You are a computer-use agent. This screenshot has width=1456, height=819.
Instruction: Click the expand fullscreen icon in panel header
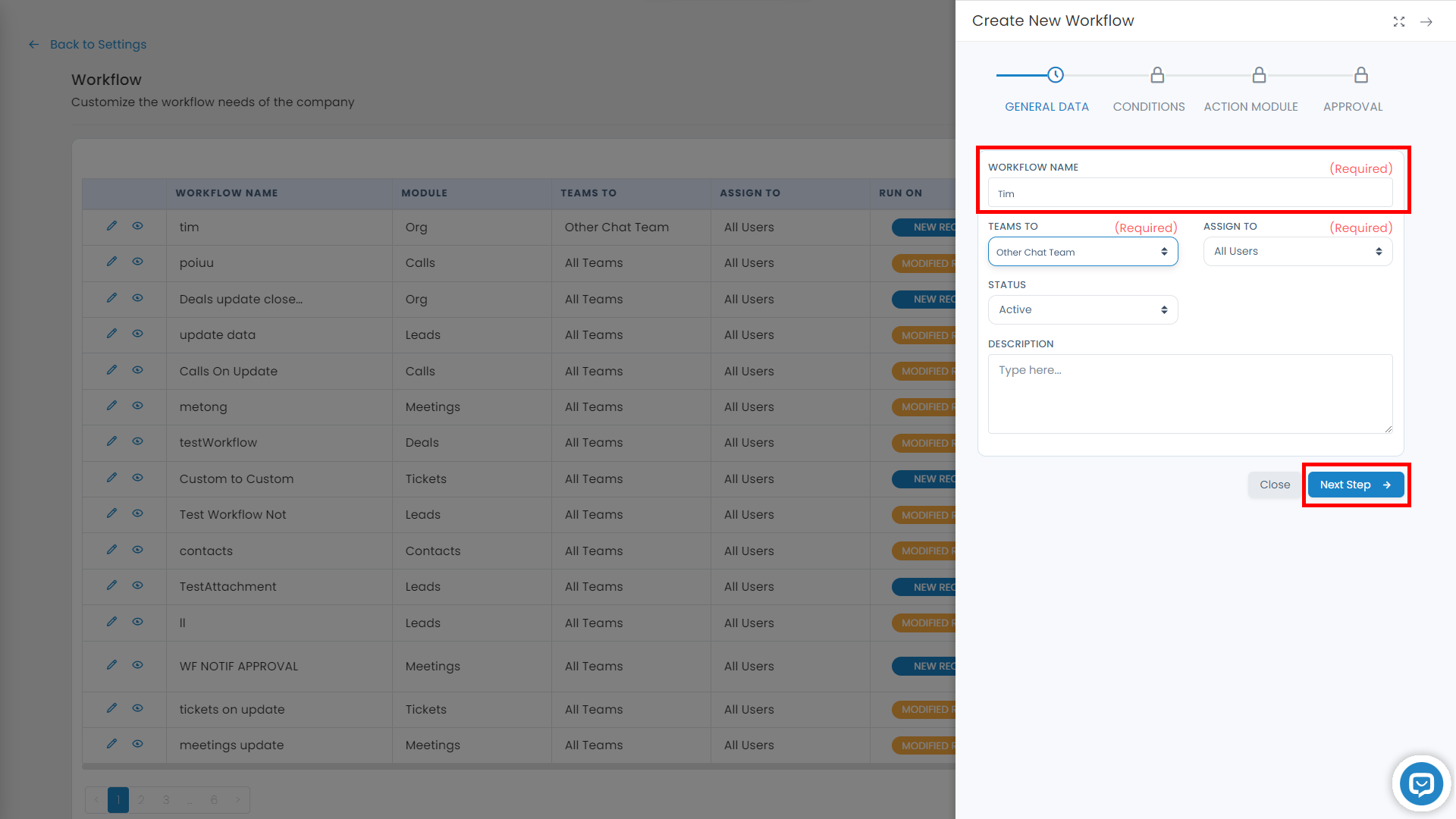1399,21
